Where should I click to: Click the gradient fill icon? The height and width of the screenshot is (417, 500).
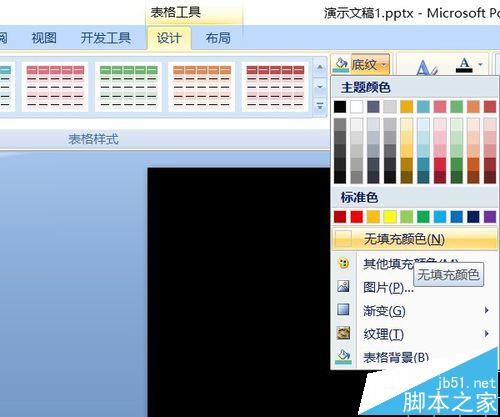point(343,309)
